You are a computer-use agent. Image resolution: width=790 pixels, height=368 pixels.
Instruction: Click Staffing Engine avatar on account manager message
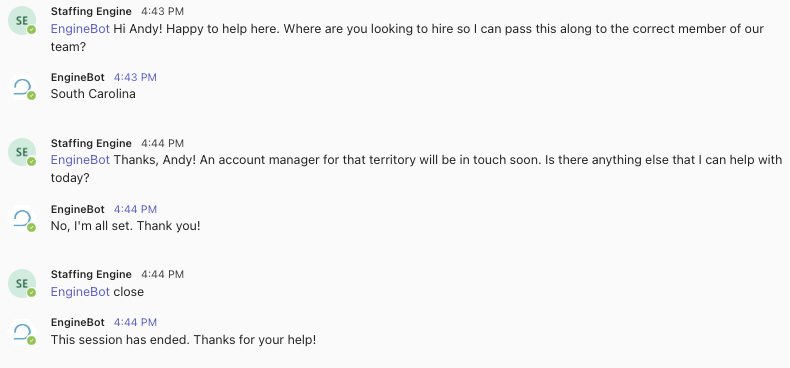point(22,152)
